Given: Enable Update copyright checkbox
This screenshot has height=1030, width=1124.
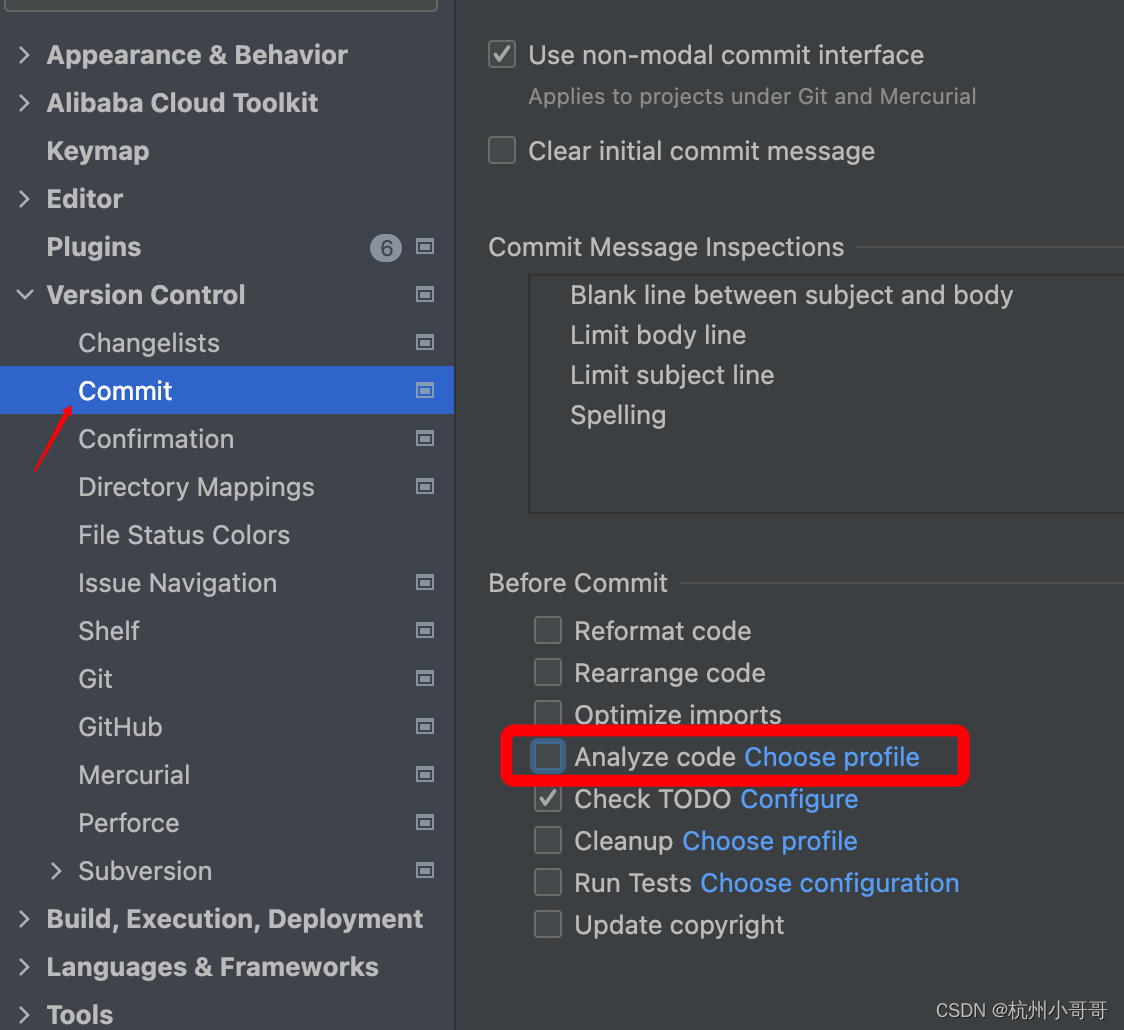Looking at the screenshot, I should click(548, 924).
